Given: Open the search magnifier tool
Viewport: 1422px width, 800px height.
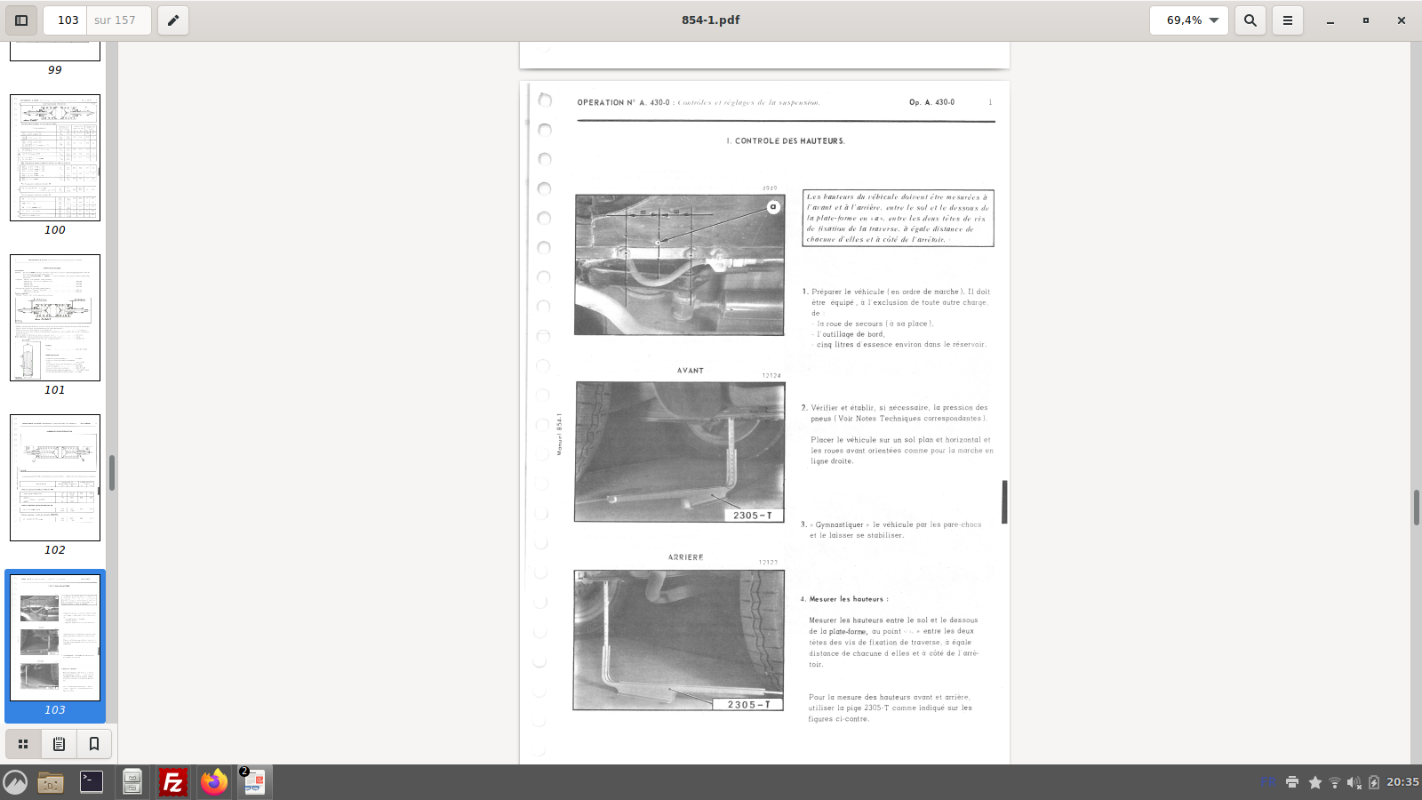Looking at the screenshot, I should pos(1250,20).
